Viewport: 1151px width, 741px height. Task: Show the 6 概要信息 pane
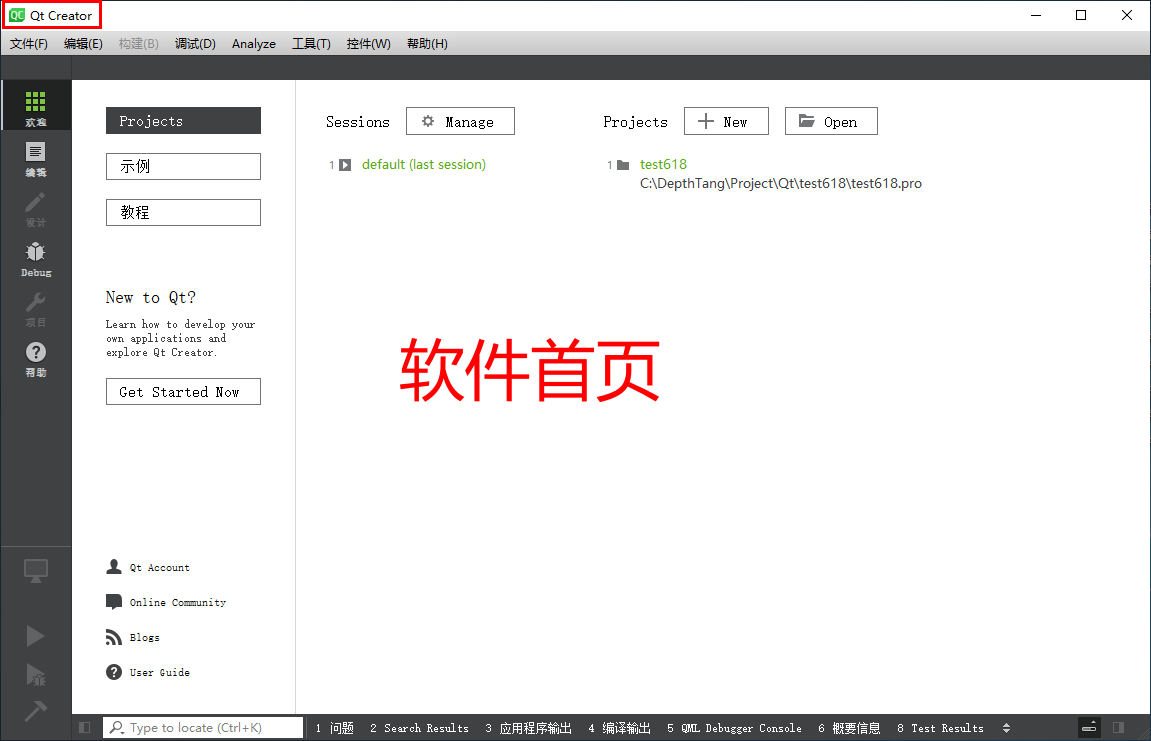click(849, 728)
